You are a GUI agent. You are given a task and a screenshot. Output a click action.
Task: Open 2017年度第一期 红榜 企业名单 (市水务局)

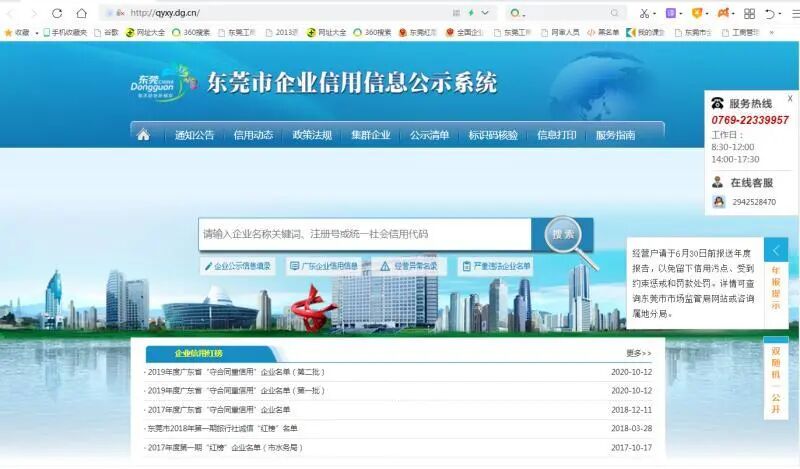pyautogui.click(x=225, y=448)
